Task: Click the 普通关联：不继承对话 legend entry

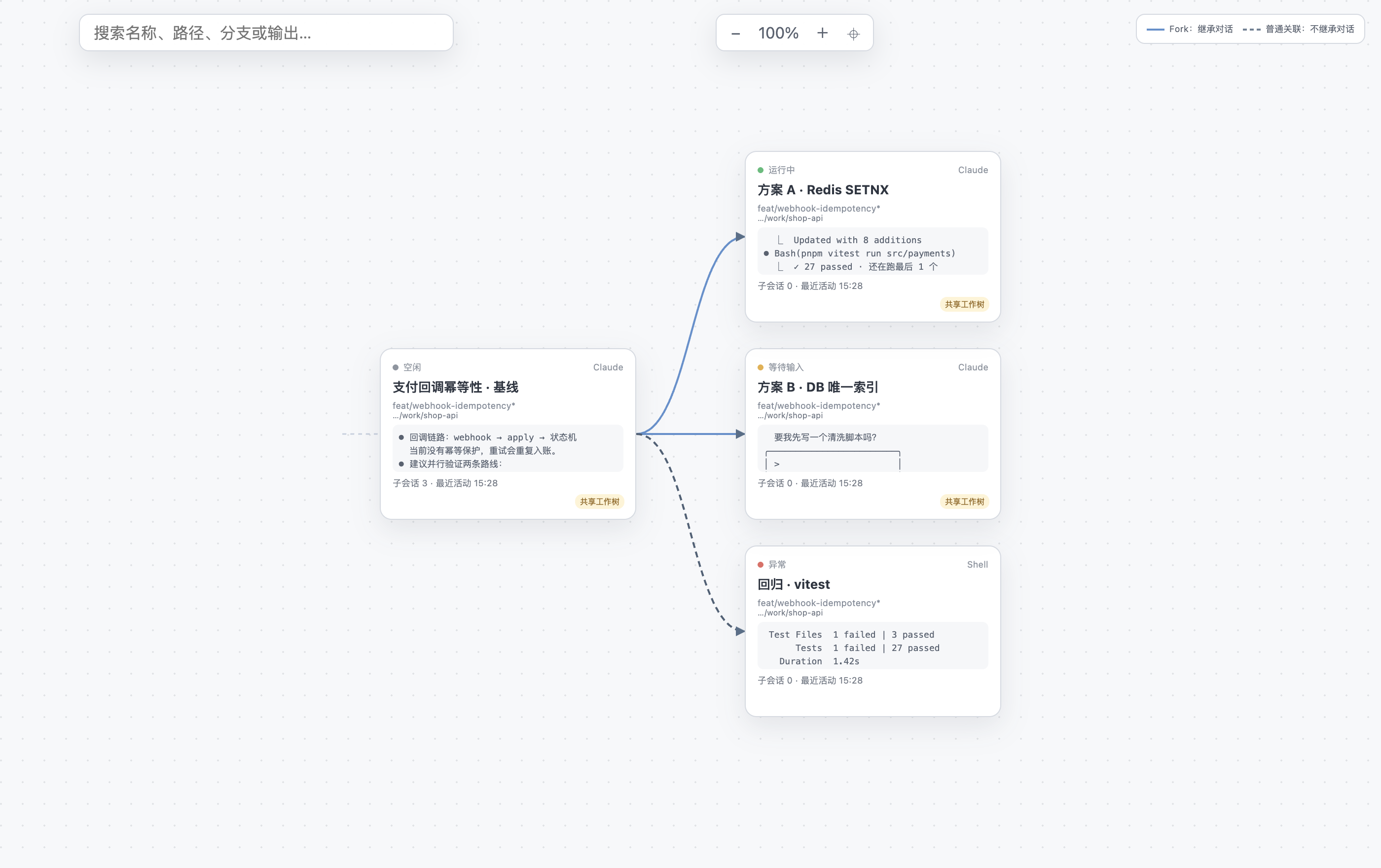Action: click(1299, 29)
